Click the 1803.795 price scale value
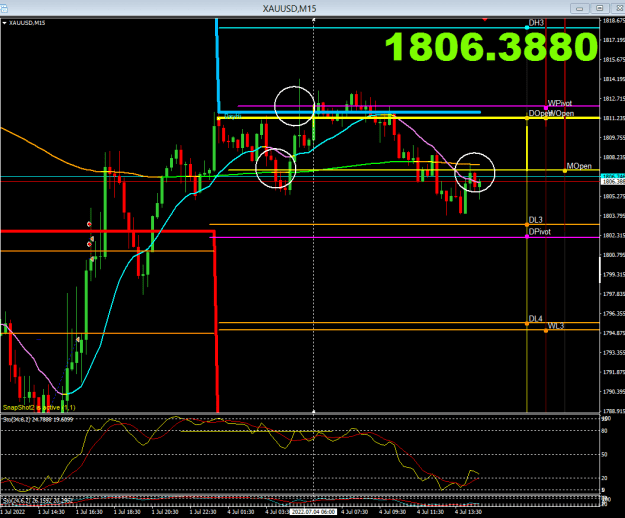The image size is (625, 518). pos(613,216)
